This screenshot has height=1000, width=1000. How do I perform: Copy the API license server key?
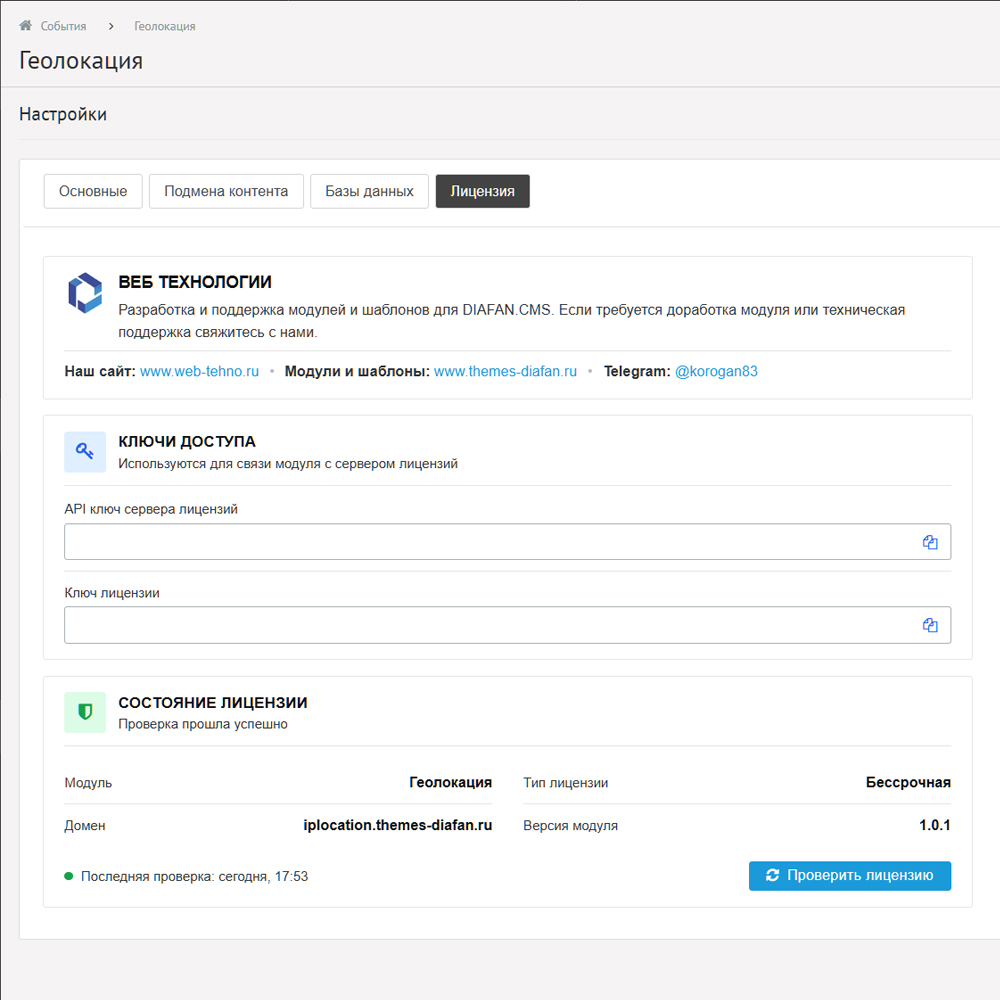click(930, 542)
